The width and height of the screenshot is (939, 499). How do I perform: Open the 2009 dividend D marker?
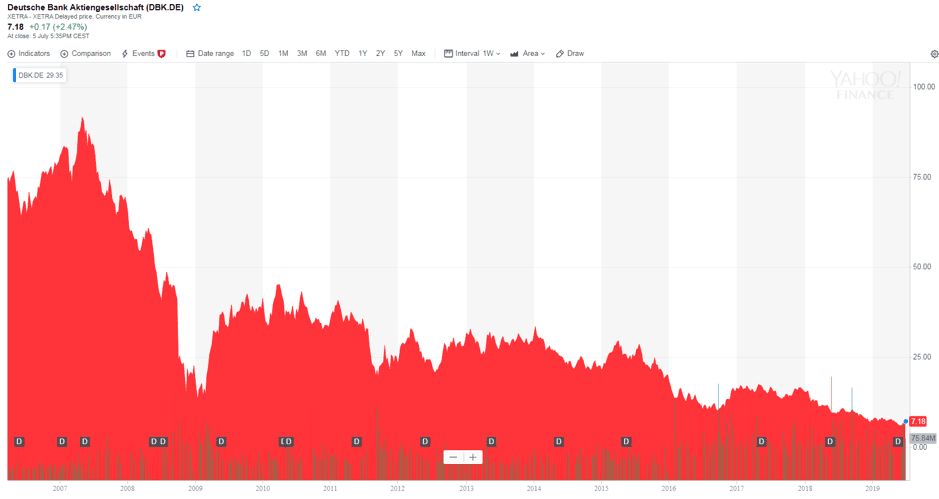coord(221,441)
